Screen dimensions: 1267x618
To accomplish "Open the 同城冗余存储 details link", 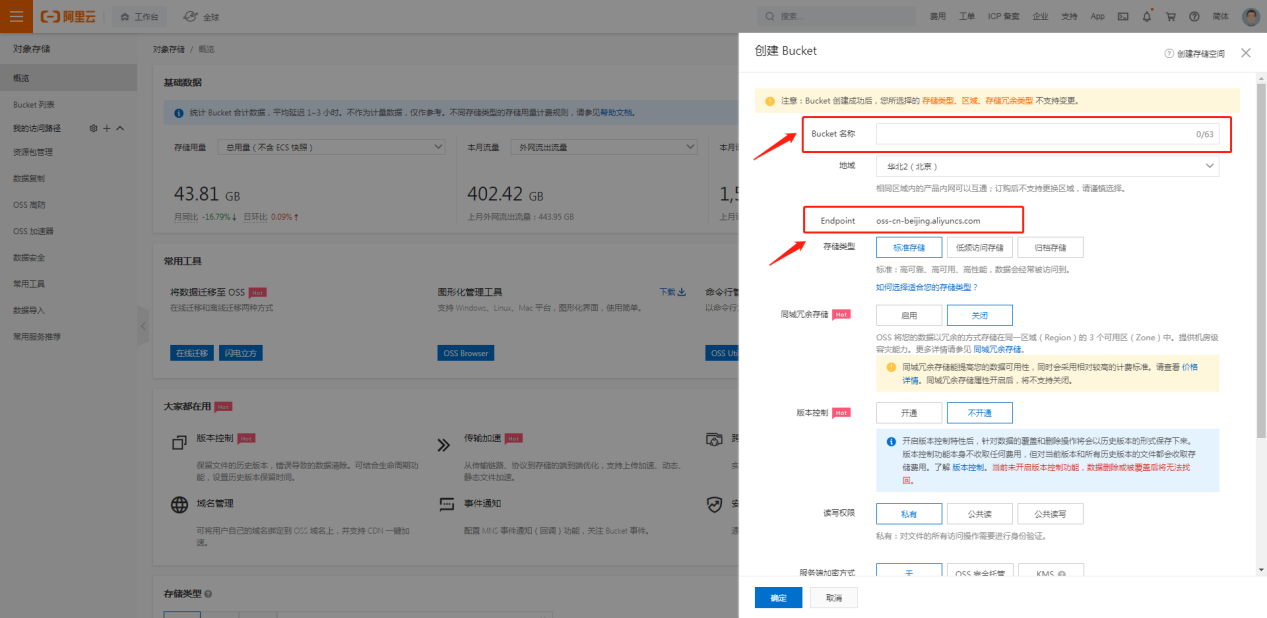I will point(998,349).
